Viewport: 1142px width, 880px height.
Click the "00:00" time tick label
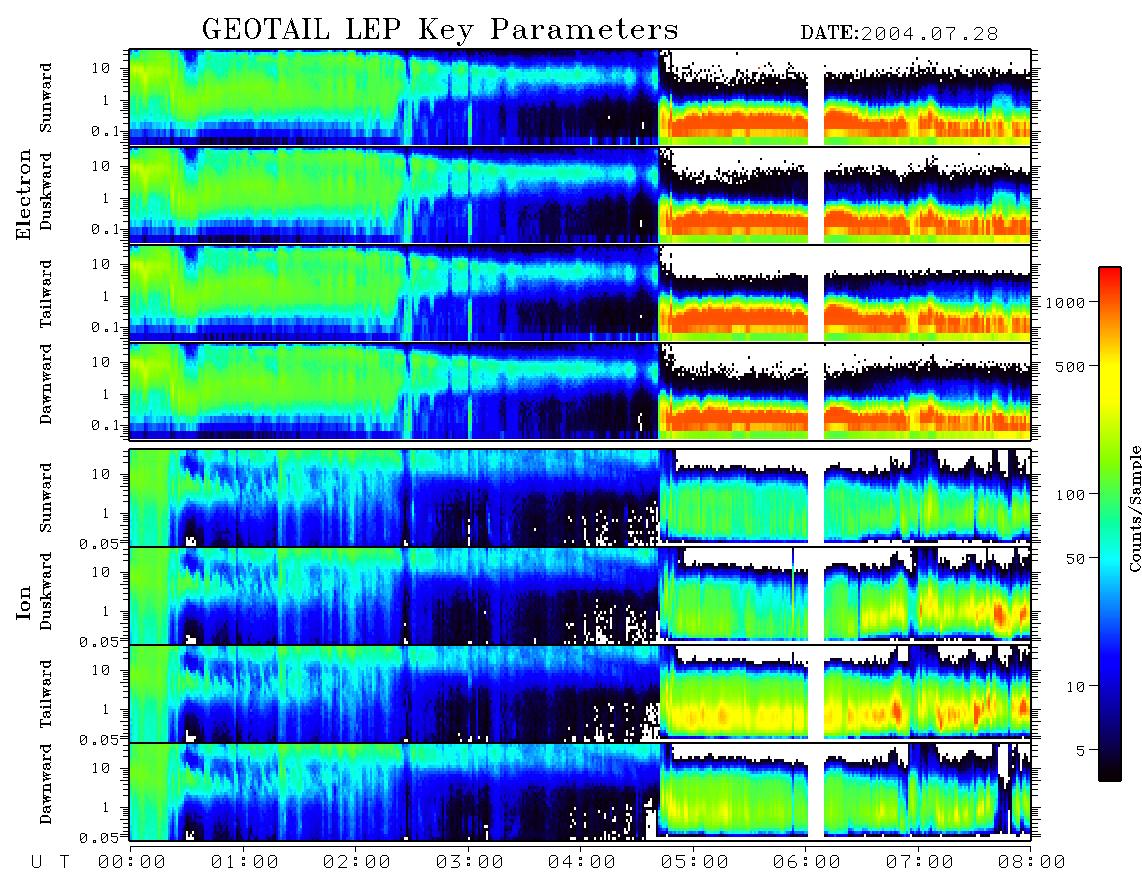point(132,863)
